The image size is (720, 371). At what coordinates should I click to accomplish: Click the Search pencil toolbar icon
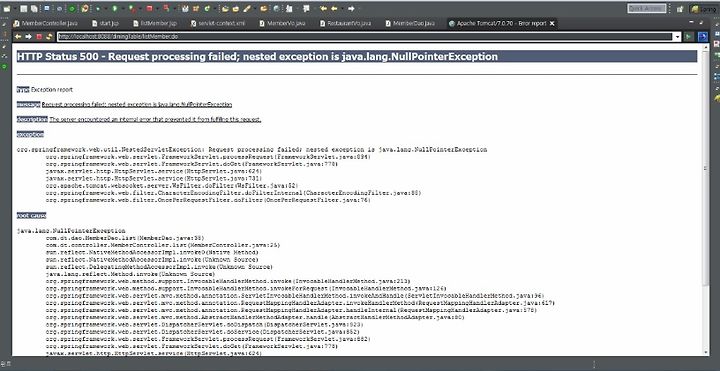coord(246,9)
